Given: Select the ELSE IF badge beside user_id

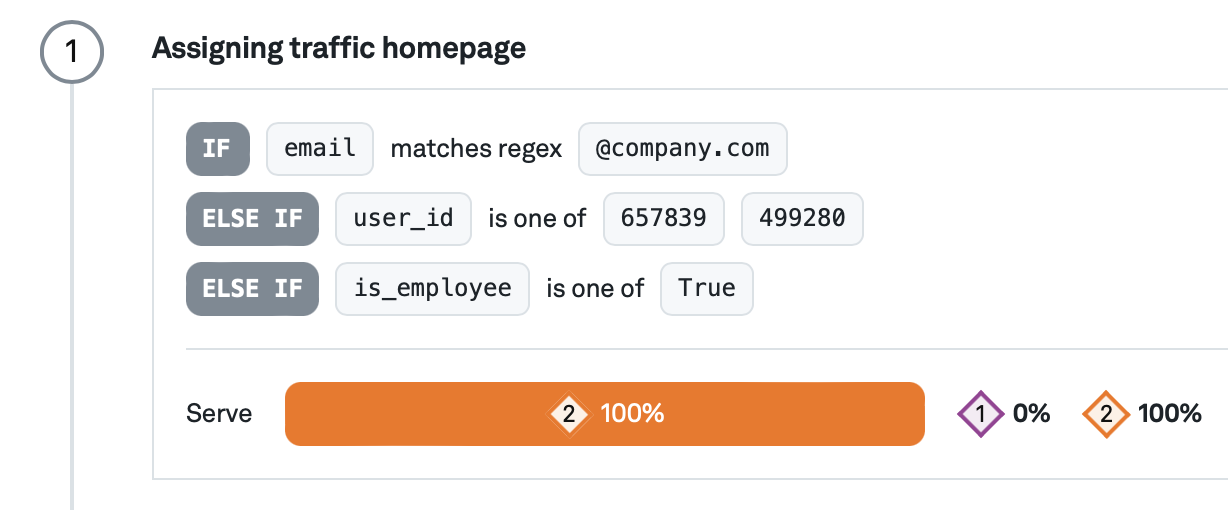Looking at the screenshot, I should (252, 219).
